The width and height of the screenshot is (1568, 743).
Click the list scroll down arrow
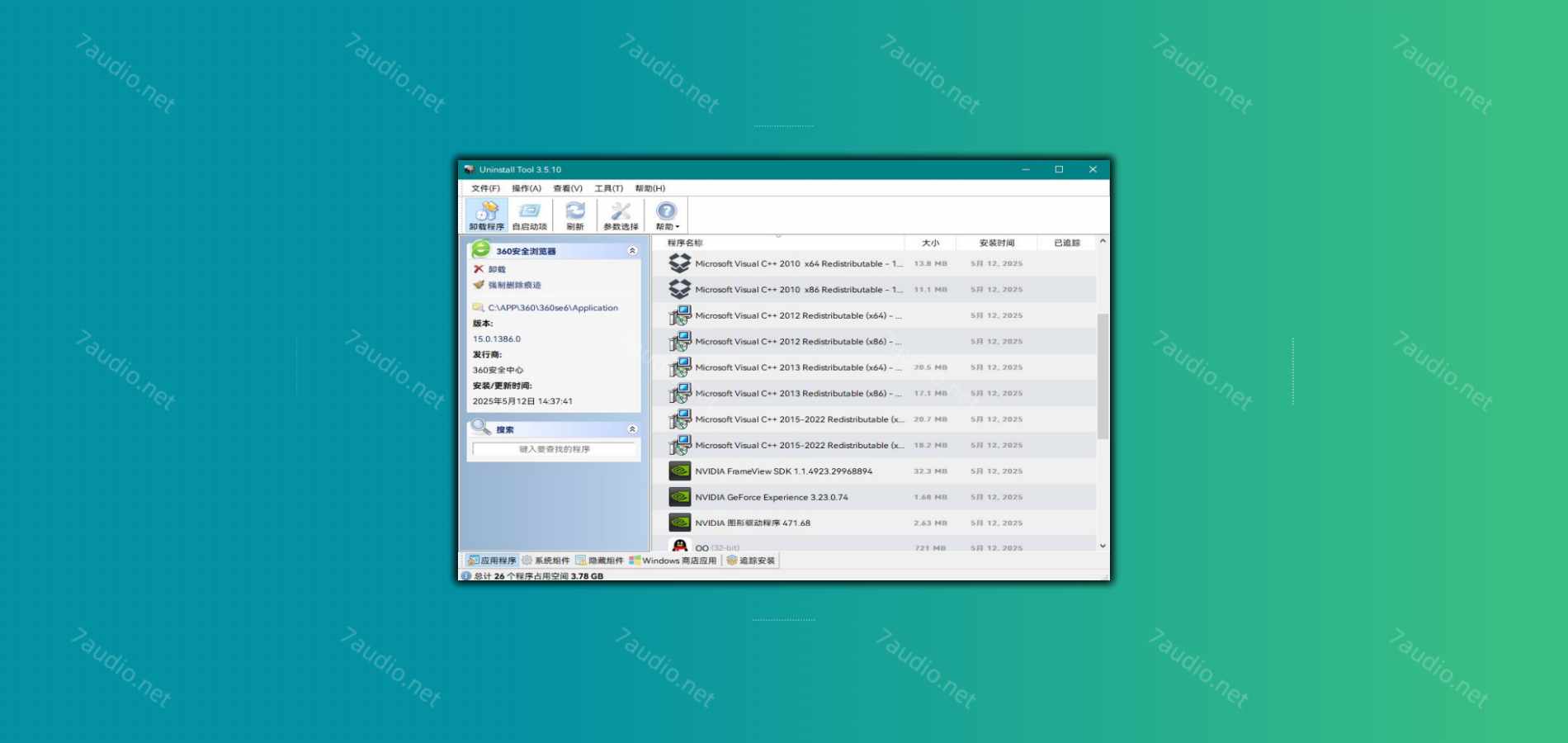point(1103,546)
